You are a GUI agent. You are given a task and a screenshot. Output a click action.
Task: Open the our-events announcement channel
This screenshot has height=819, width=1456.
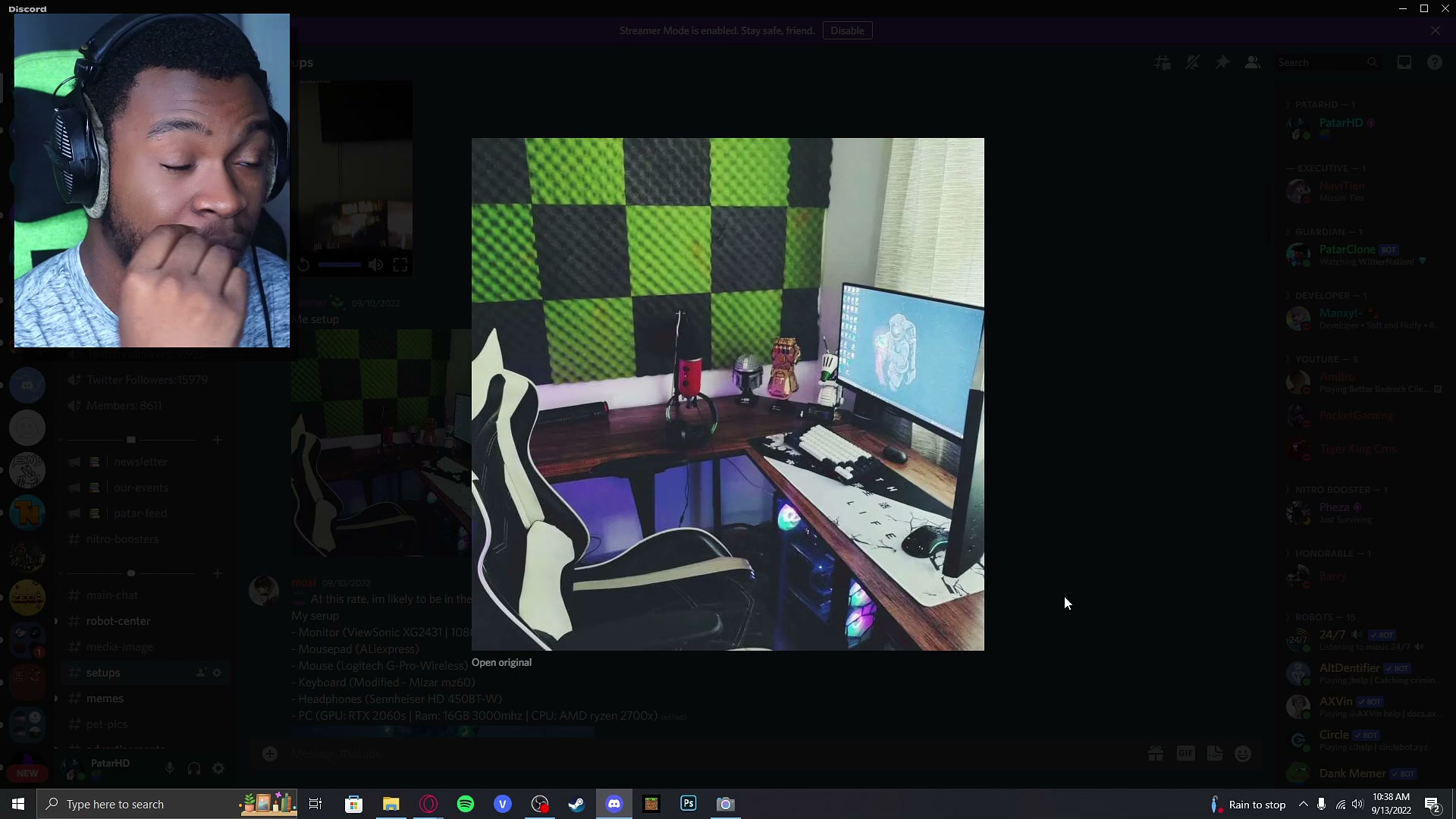(x=144, y=488)
